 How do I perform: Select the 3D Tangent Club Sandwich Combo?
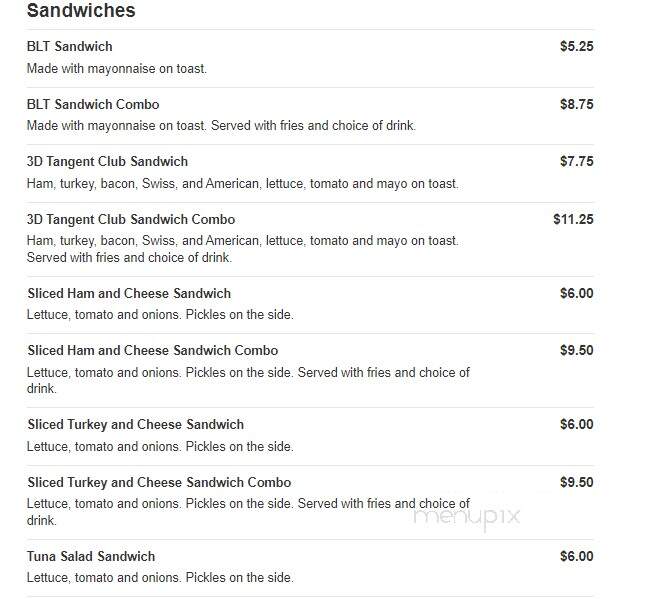(x=131, y=219)
